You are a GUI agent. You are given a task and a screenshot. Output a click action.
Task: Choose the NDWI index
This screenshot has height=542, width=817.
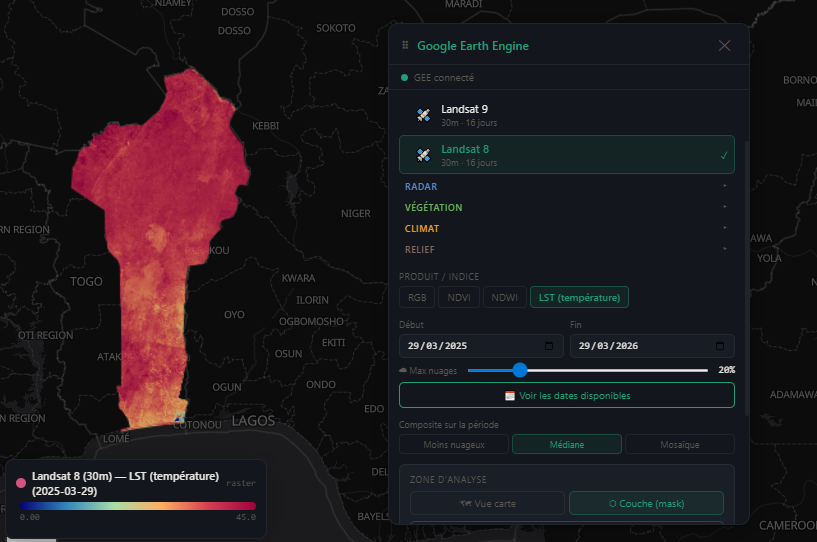[504, 298]
